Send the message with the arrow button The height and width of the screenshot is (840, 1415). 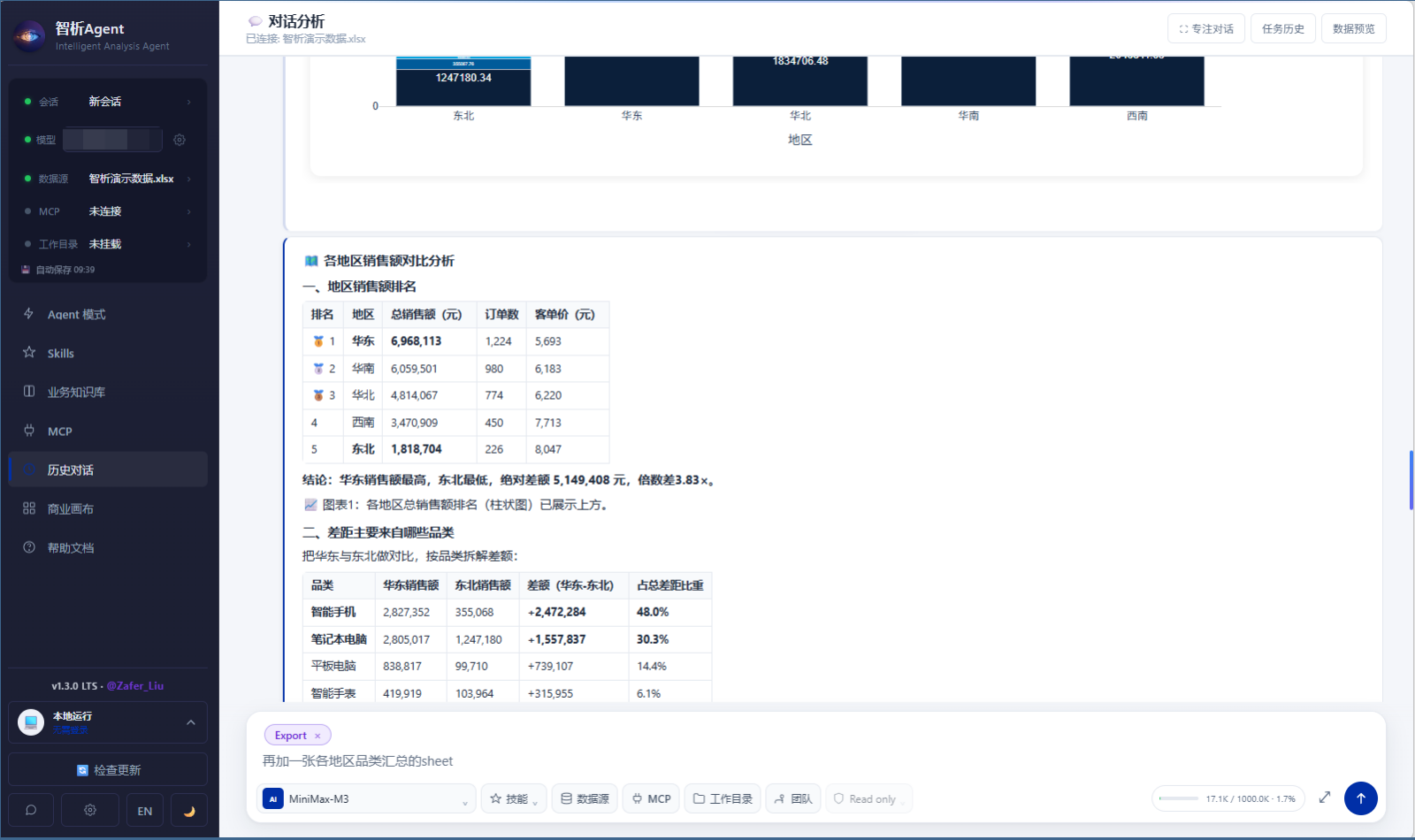(x=1361, y=798)
